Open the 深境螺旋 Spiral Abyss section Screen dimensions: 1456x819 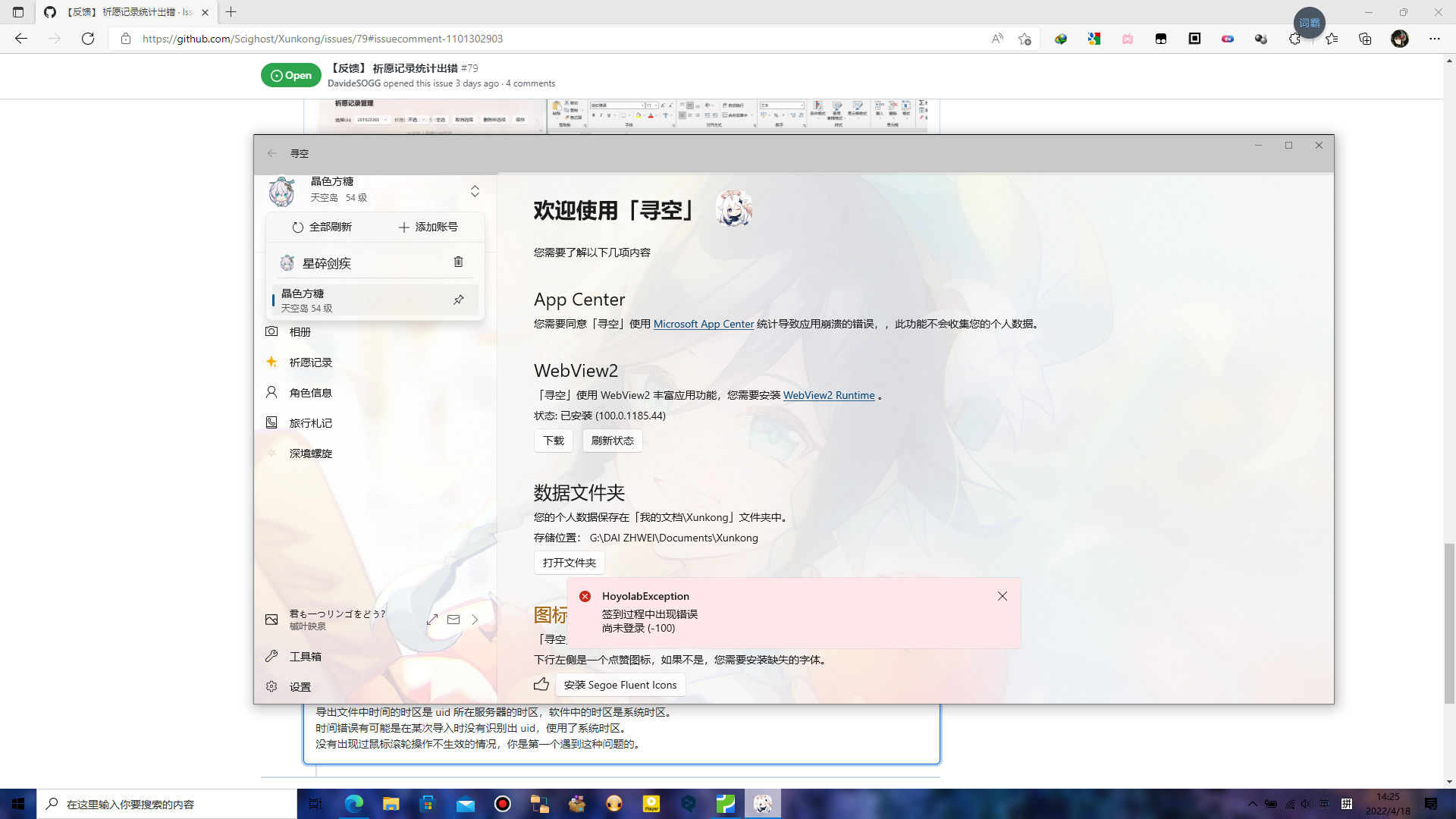coord(310,453)
